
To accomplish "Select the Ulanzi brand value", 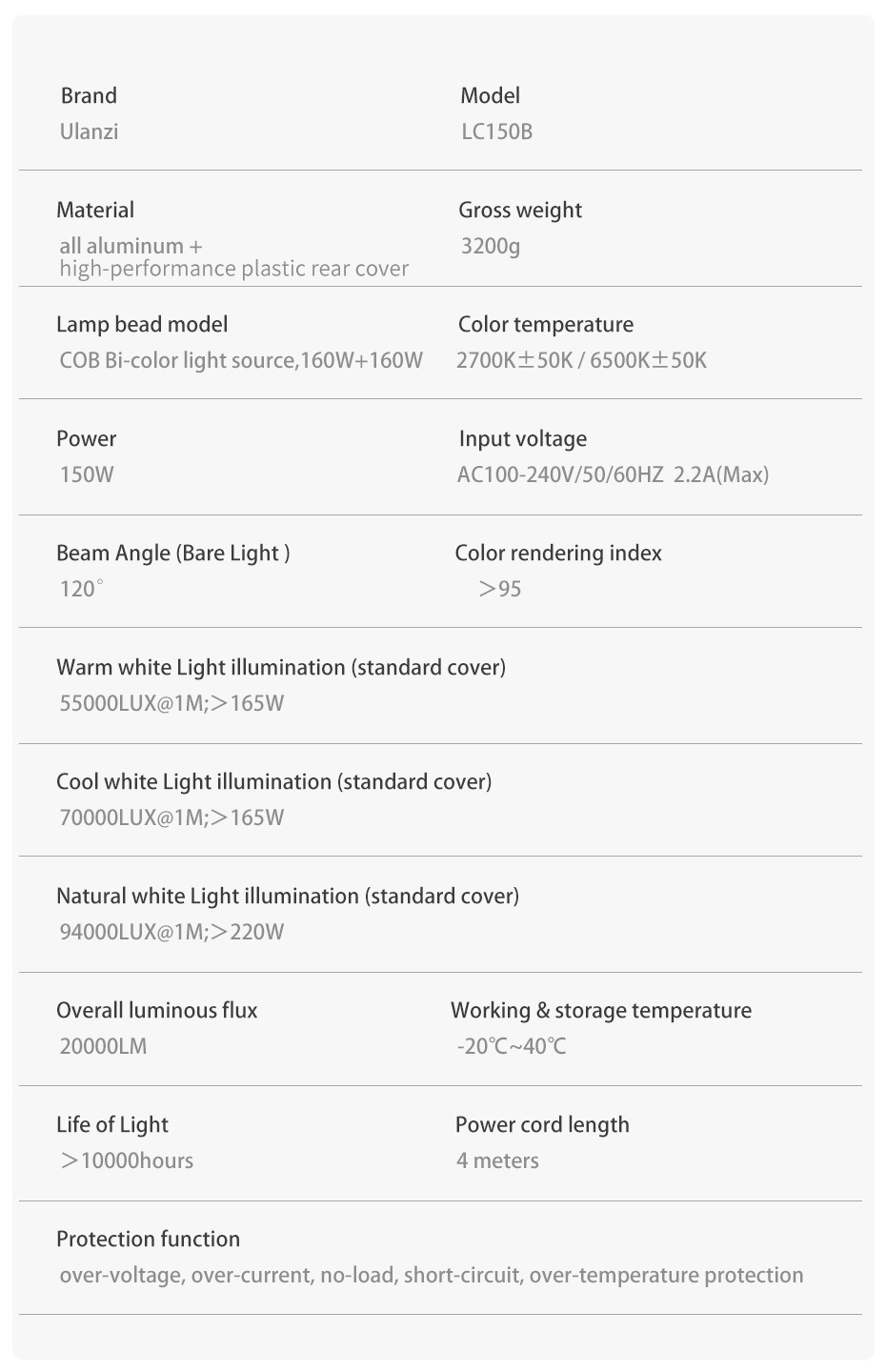I will coord(90,131).
